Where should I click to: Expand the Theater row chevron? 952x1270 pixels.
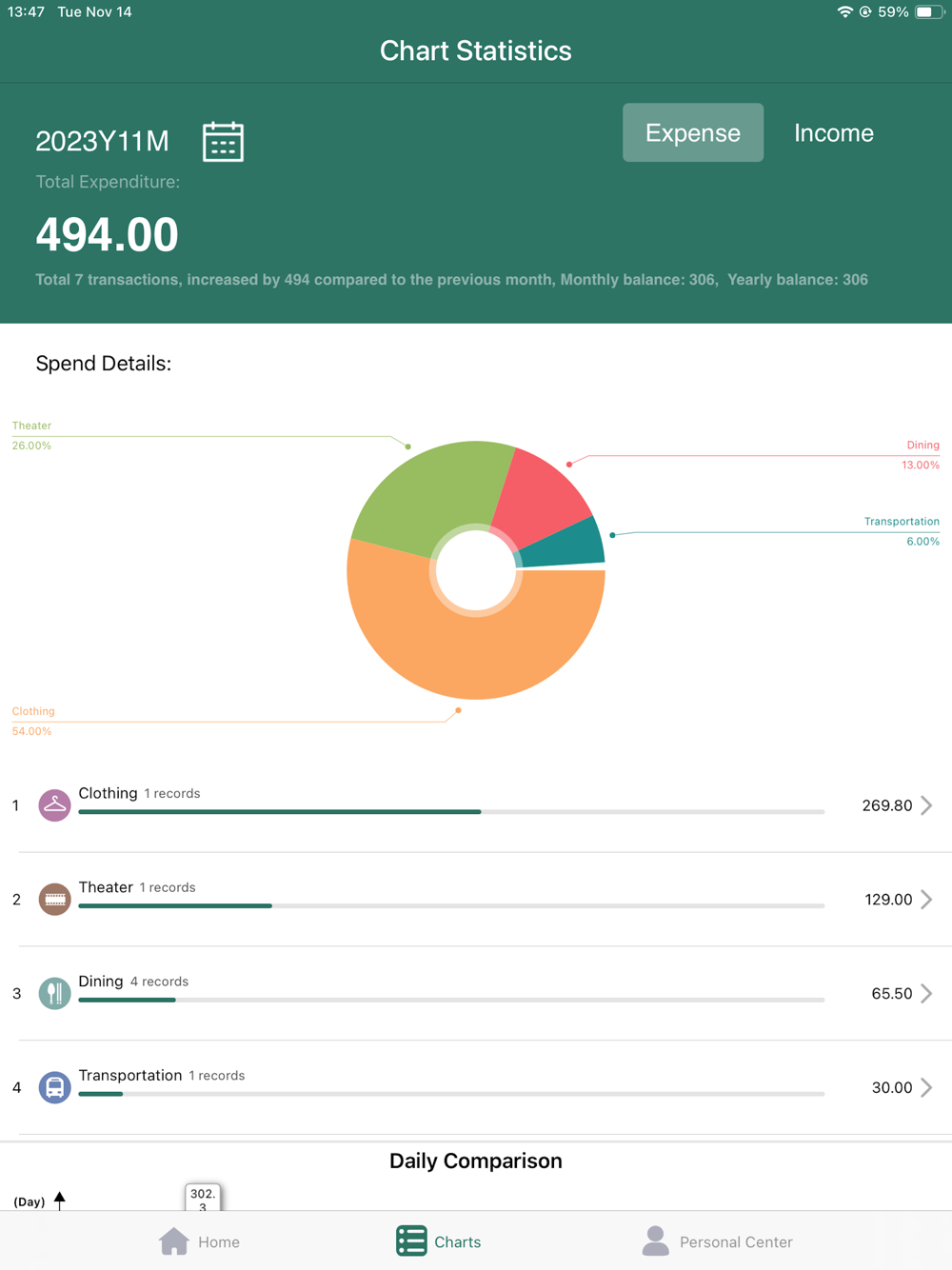point(926,899)
